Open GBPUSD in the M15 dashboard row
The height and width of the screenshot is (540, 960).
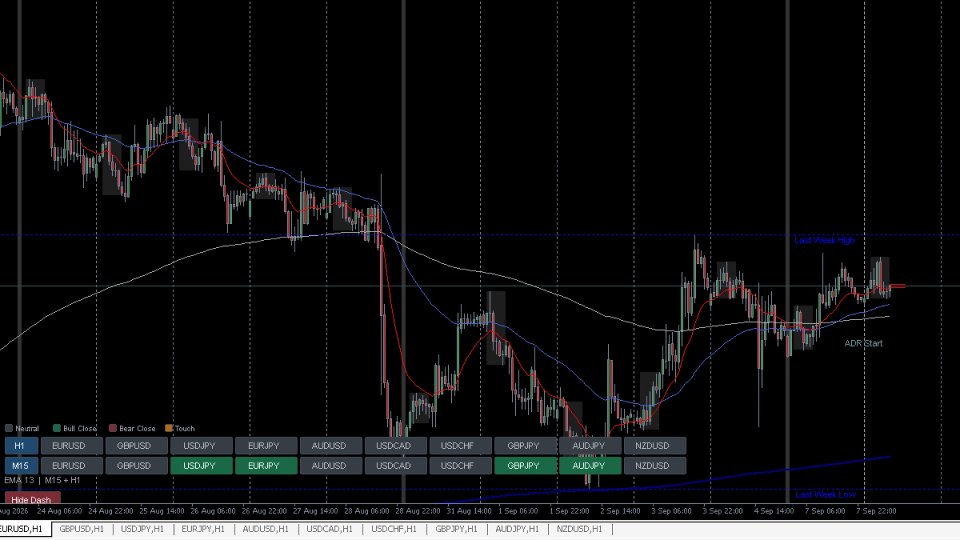[137, 466]
